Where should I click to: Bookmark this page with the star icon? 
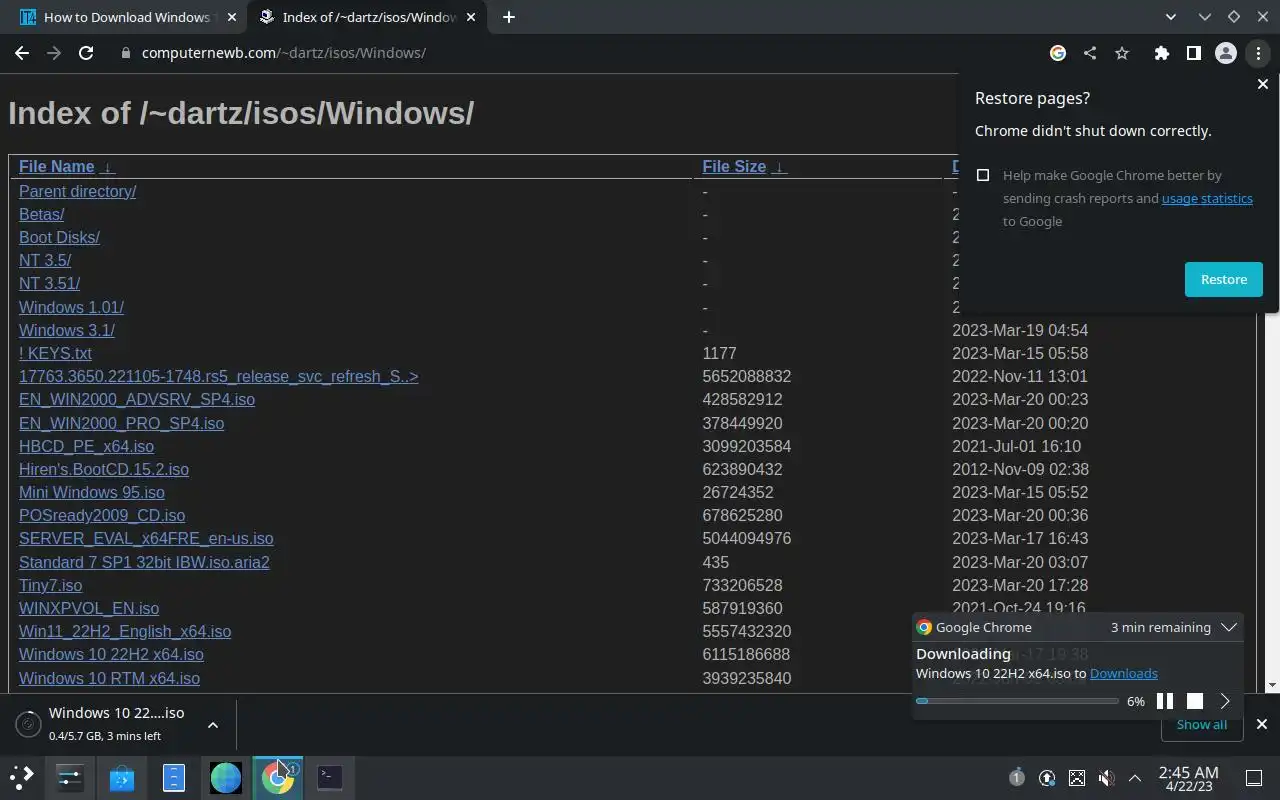coord(1122,53)
